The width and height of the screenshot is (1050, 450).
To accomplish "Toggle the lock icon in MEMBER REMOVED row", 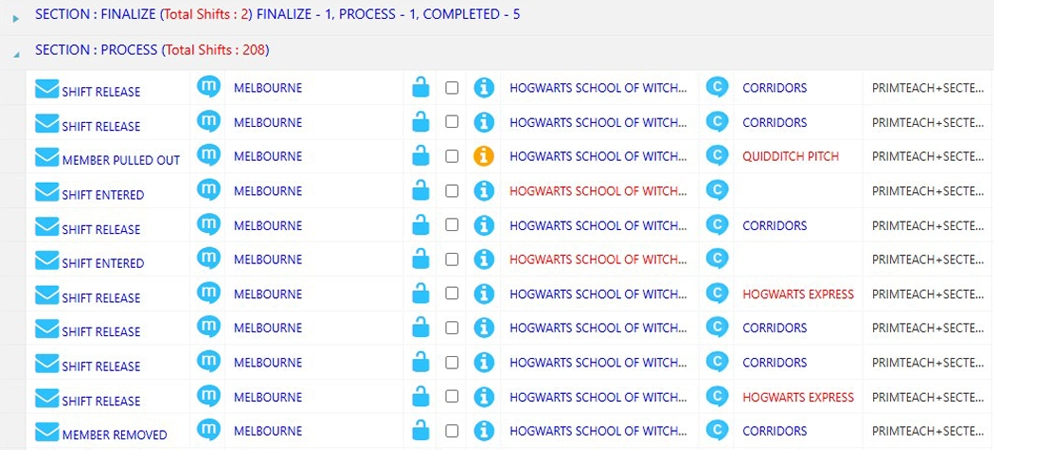I will pyautogui.click(x=421, y=430).
